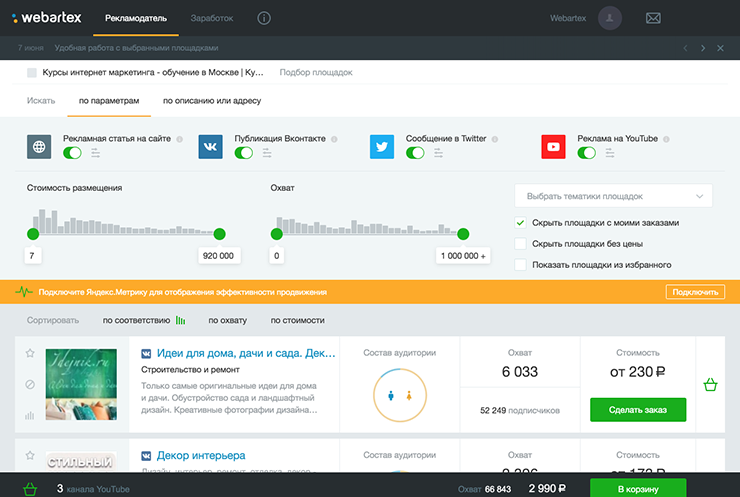Click the Idejnik listing thumbnail image

pyautogui.click(x=81, y=384)
